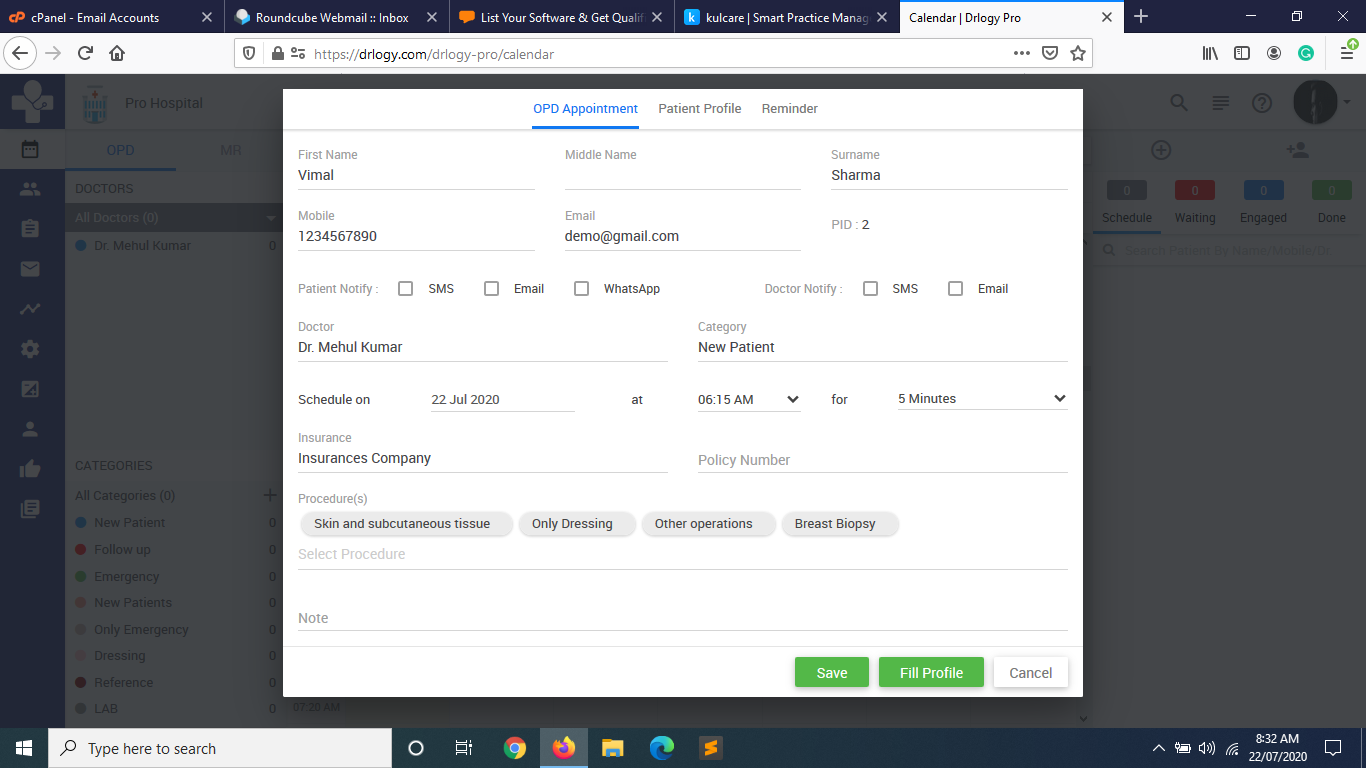Screen dimensions: 1366x768
Task: Select the Patients icon in the left sidebar
Action: click(x=32, y=188)
